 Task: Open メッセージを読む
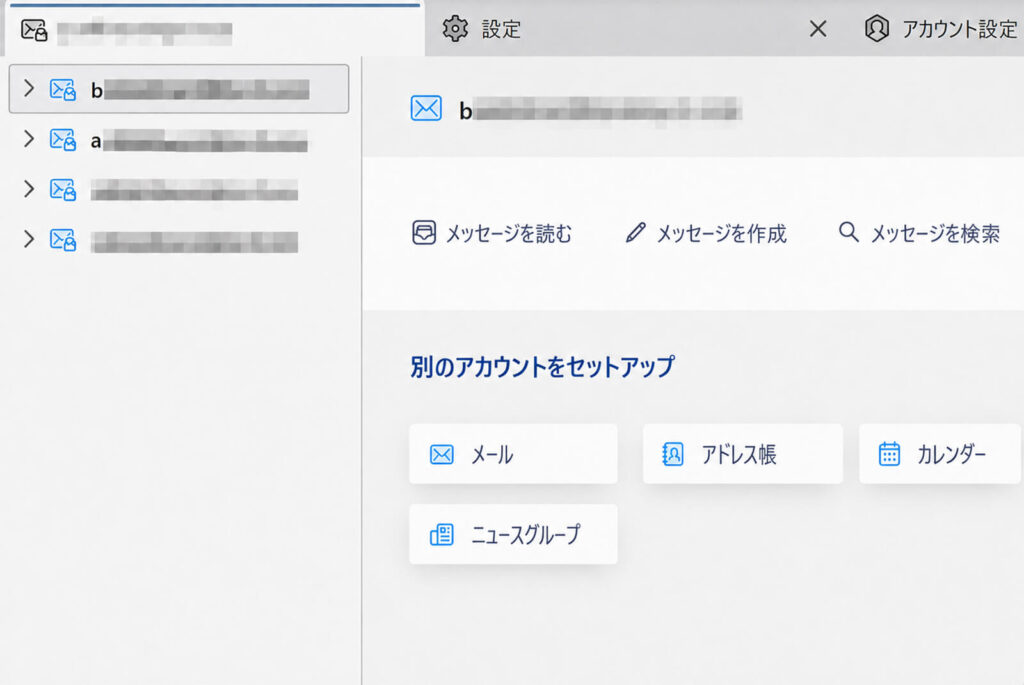tap(492, 233)
